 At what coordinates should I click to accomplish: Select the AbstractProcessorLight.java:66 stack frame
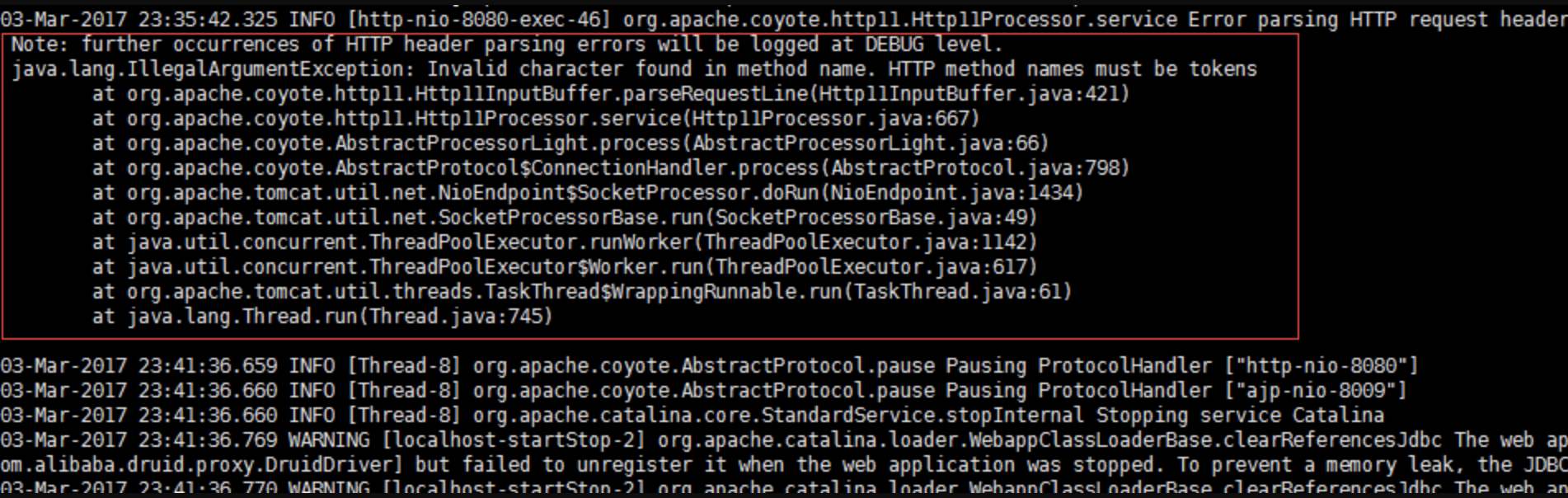click(x=570, y=143)
